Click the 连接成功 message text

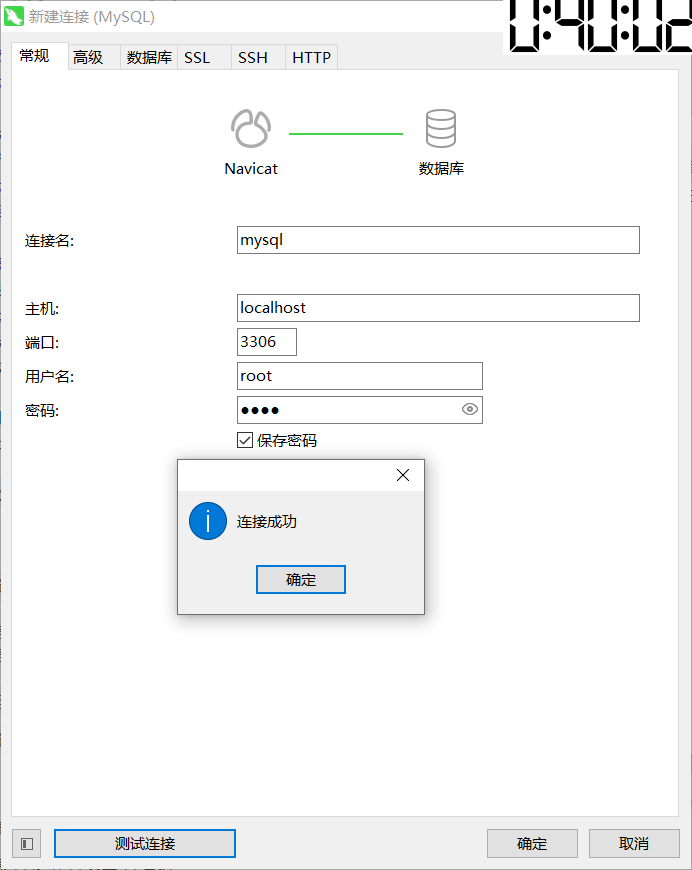click(x=267, y=522)
